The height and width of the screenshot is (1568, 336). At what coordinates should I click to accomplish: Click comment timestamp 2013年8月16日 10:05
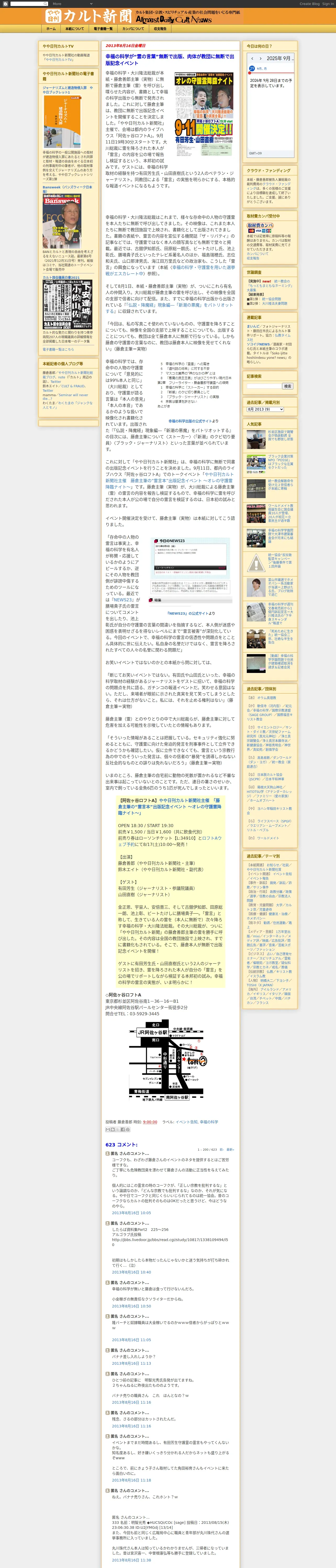click(131, 1213)
